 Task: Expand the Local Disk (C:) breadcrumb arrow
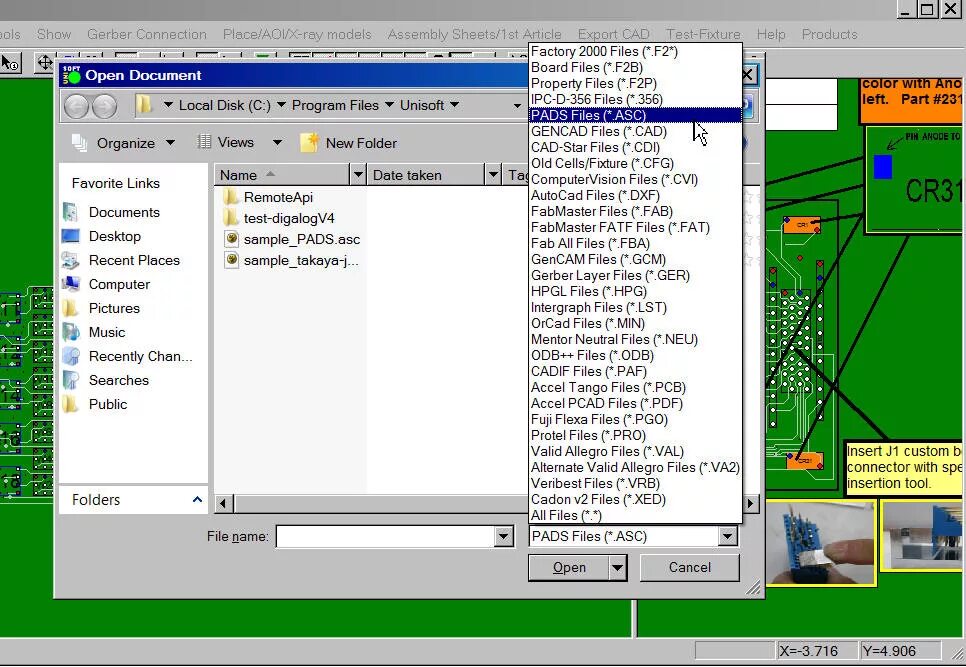coord(281,105)
